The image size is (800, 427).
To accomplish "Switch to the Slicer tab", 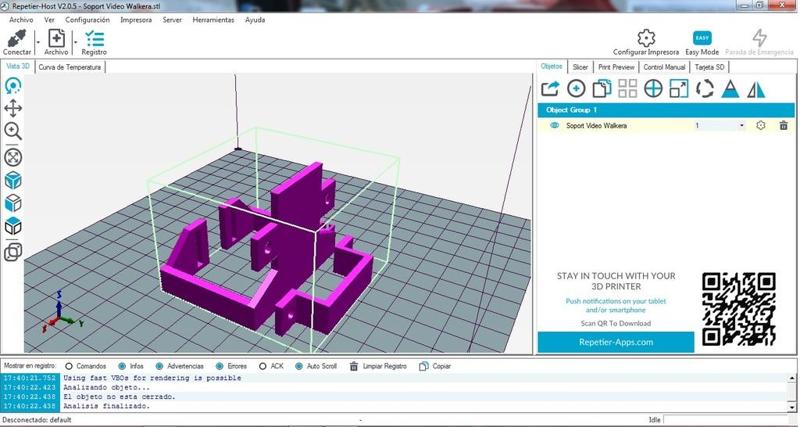I will [x=580, y=67].
